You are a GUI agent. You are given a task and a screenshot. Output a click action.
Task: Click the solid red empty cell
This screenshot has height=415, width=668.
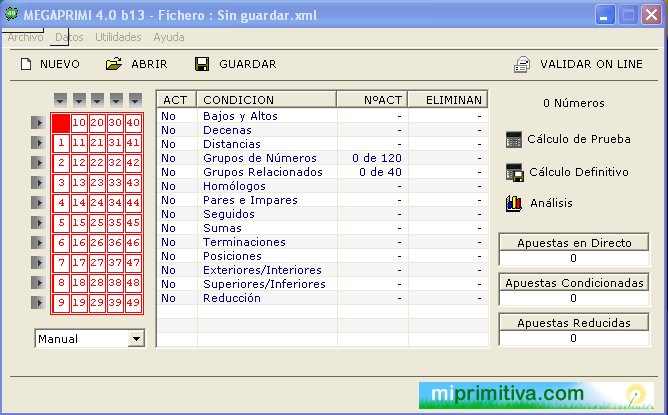click(61, 123)
